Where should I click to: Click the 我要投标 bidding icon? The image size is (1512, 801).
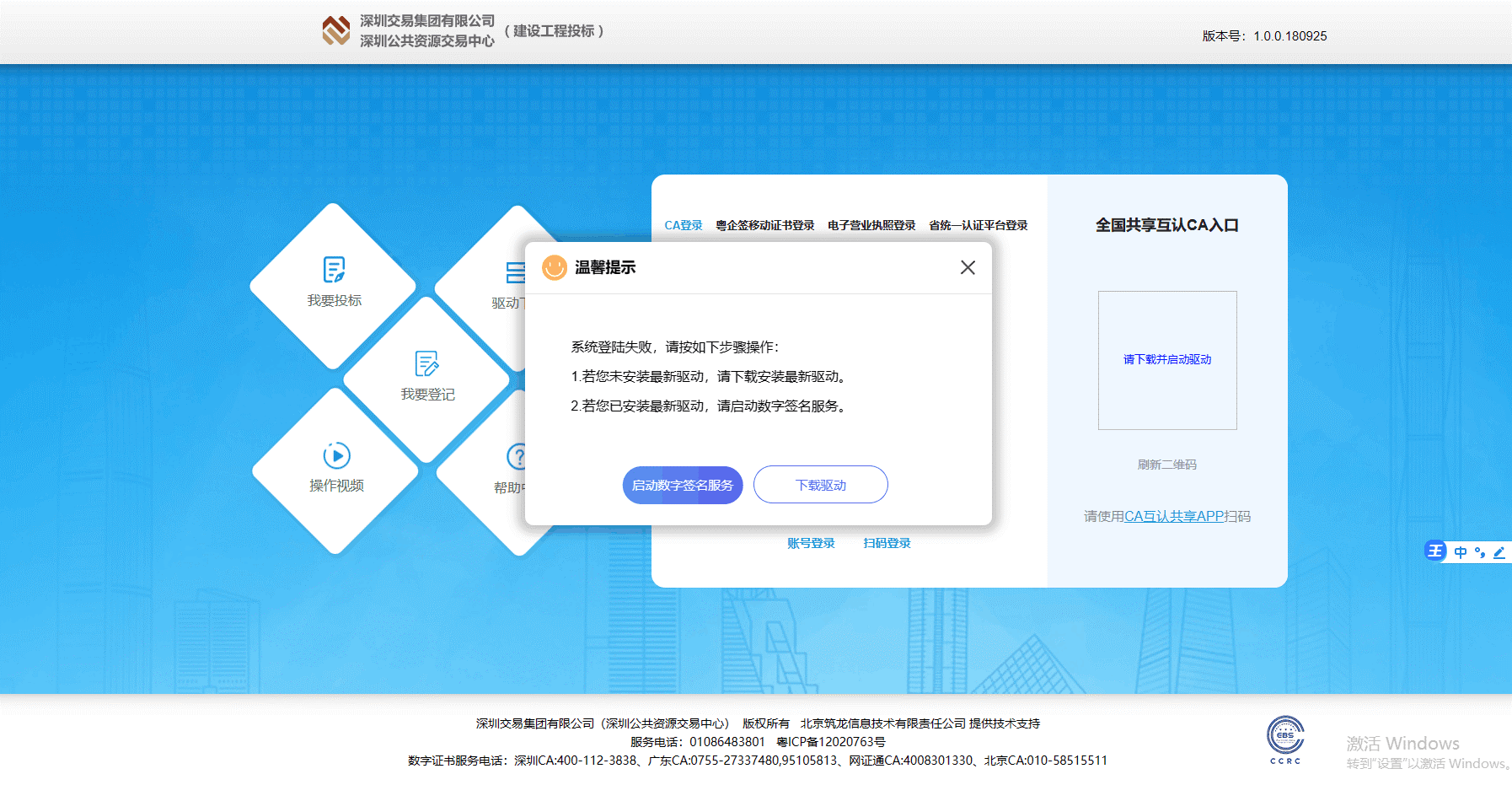pos(334,270)
